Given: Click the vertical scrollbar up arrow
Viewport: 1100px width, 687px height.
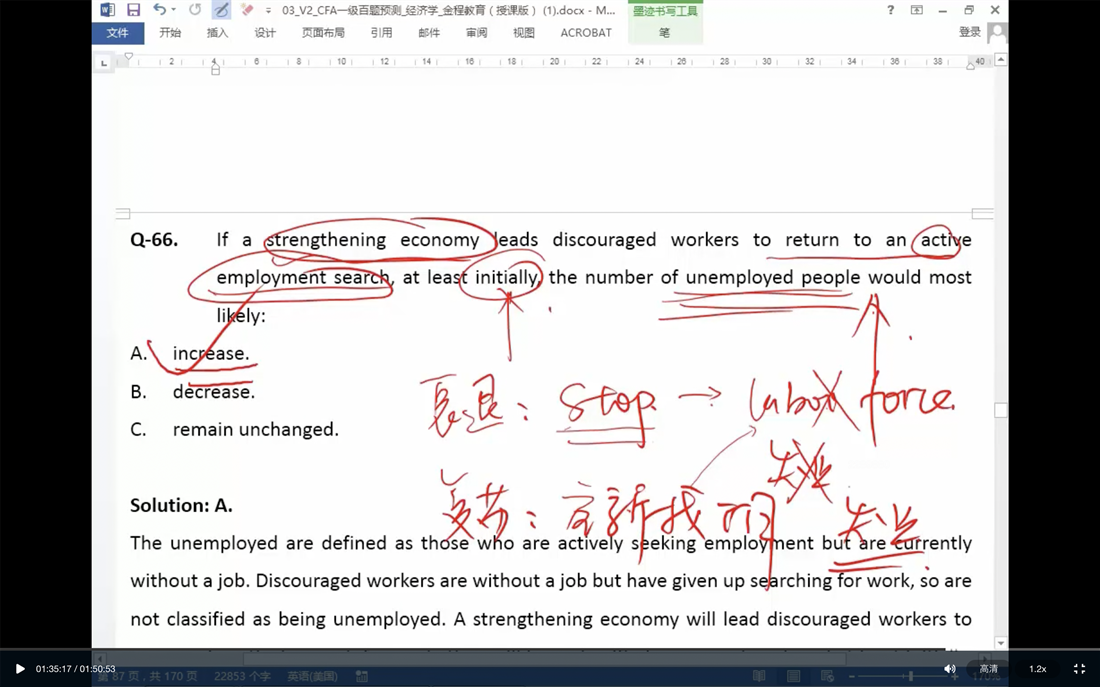Looking at the screenshot, I should pyautogui.click(x=1001, y=60).
